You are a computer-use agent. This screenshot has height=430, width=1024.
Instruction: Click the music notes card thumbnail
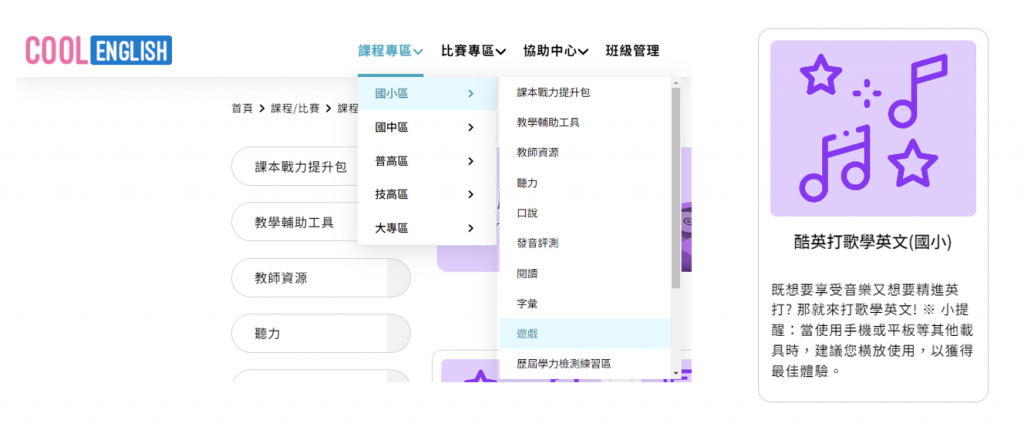click(x=873, y=129)
